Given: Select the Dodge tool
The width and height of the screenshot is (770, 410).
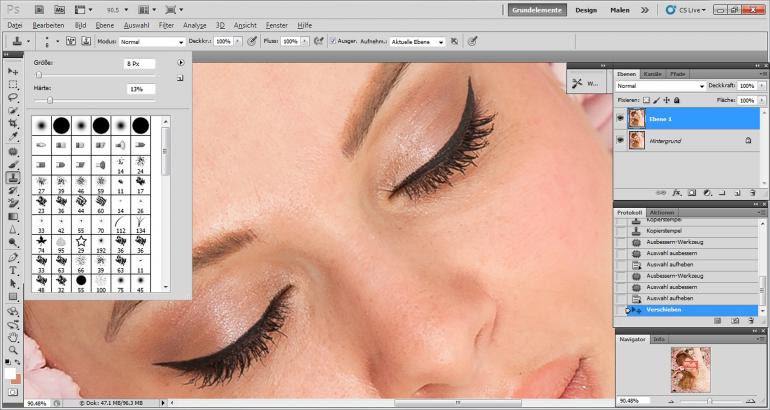Looking at the screenshot, I should (x=13, y=242).
